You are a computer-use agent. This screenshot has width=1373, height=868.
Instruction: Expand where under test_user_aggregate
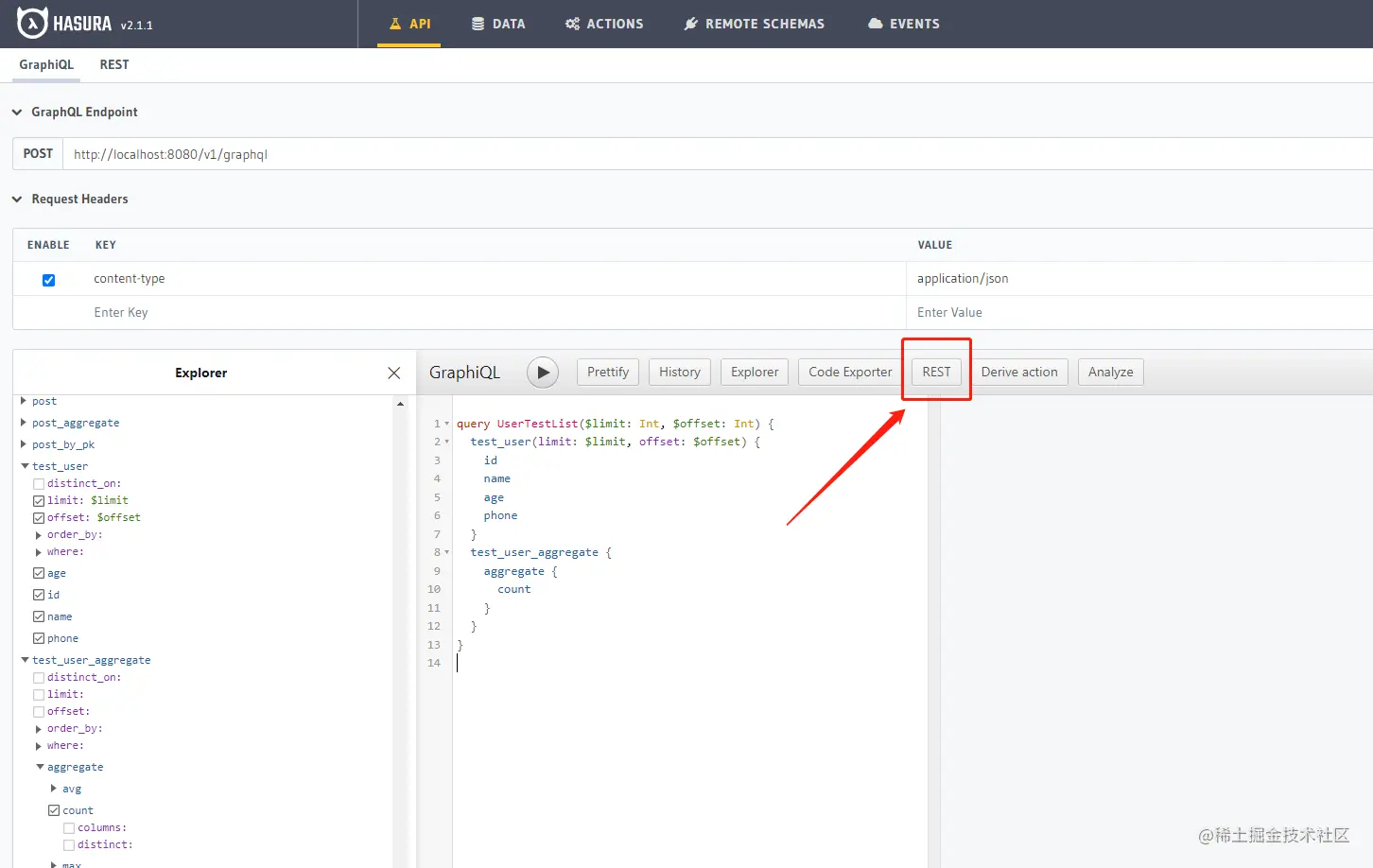click(39, 746)
